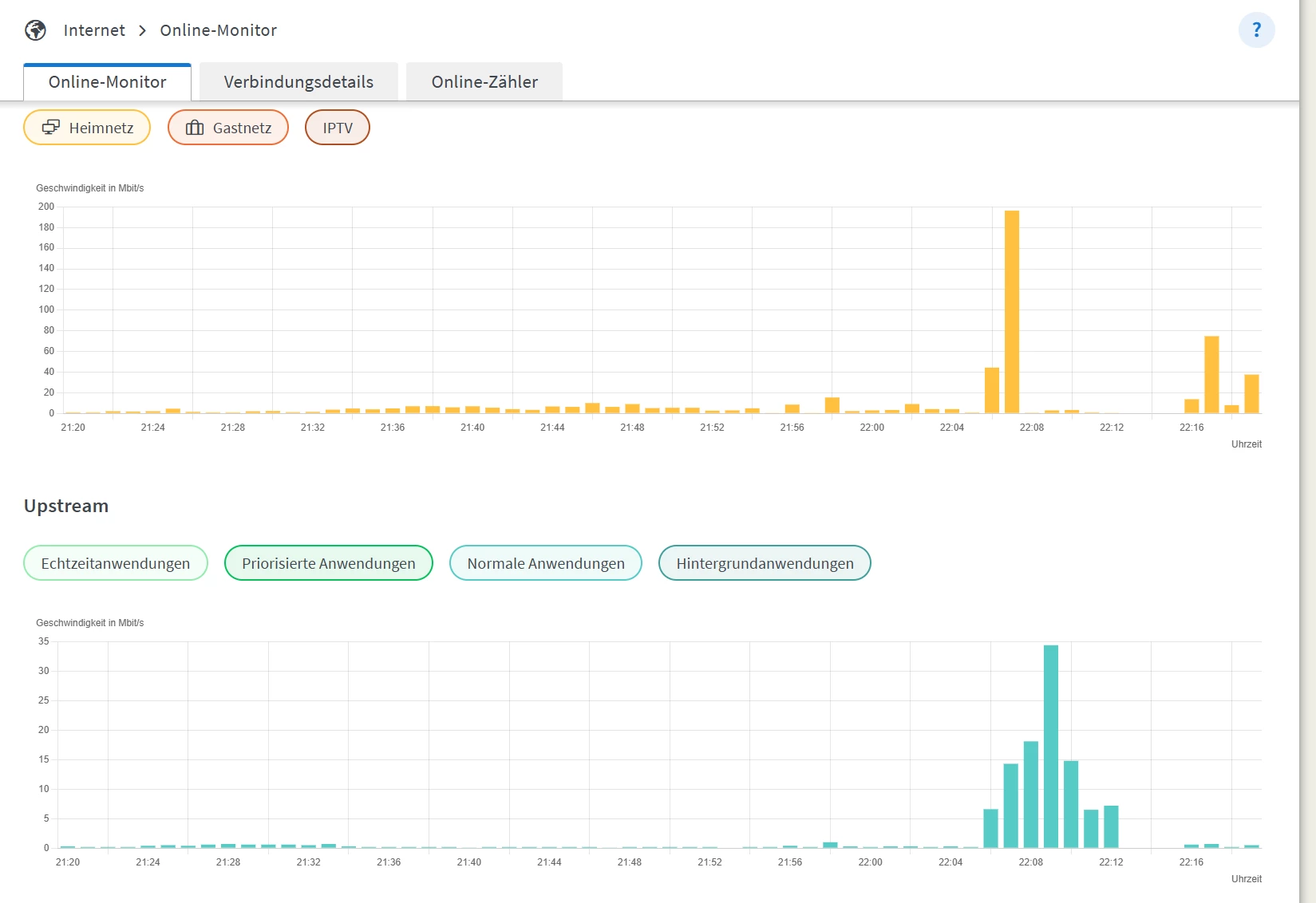
Task: Toggle Hintergrundanwendungen filter
Action: pyautogui.click(x=765, y=563)
